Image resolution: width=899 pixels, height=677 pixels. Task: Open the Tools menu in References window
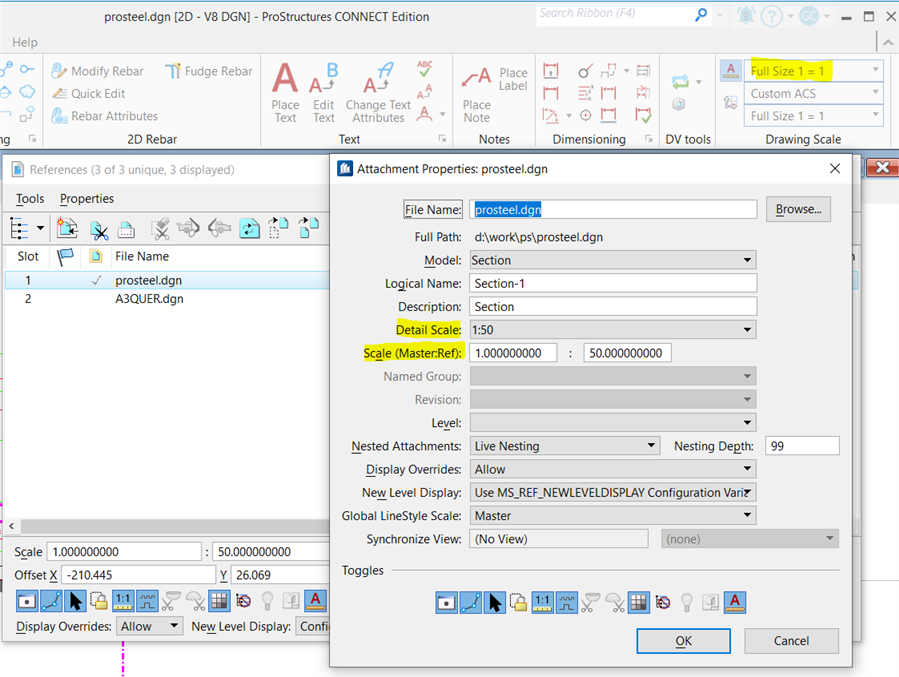click(x=30, y=198)
